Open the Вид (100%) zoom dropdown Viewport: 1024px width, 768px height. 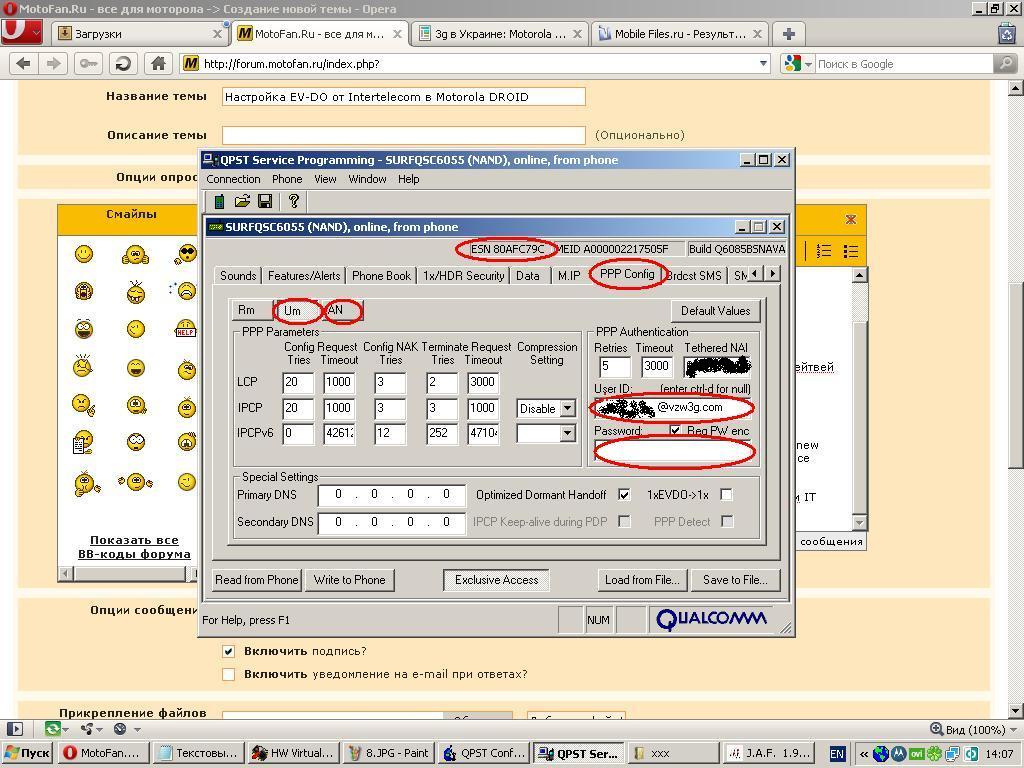click(1013, 729)
